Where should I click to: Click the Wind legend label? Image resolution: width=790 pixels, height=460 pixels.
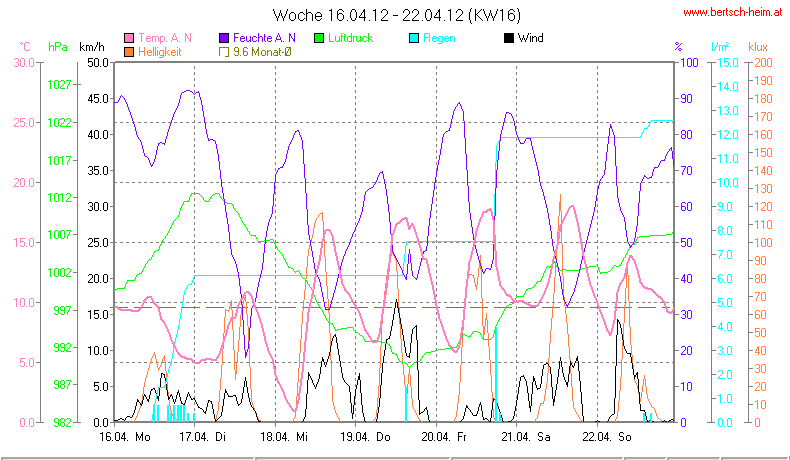pyautogui.click(x=531, y=38)
